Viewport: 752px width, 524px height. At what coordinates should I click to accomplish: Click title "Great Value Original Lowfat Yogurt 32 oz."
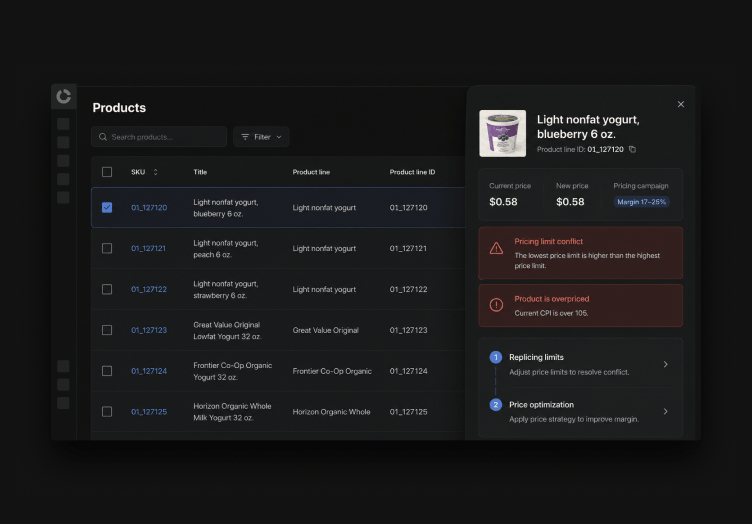(x=227, y=330)
